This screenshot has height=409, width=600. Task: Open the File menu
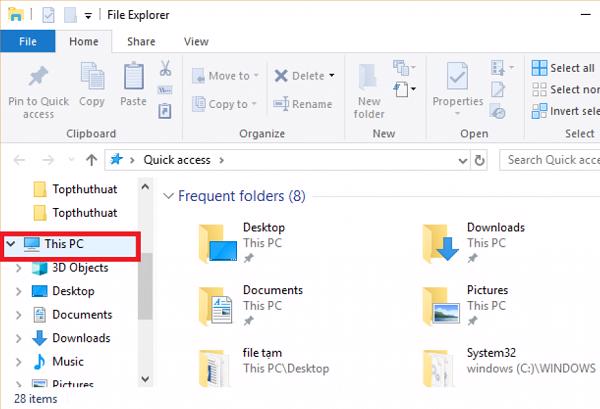point(26,42)
